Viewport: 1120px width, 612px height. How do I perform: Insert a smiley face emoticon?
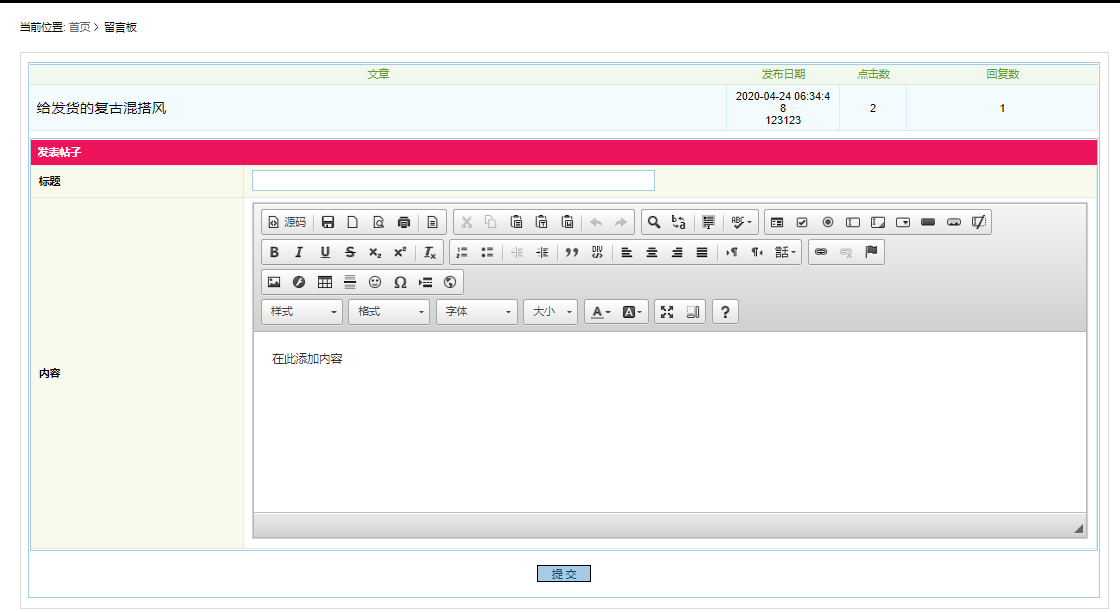[x=375, y=281]
